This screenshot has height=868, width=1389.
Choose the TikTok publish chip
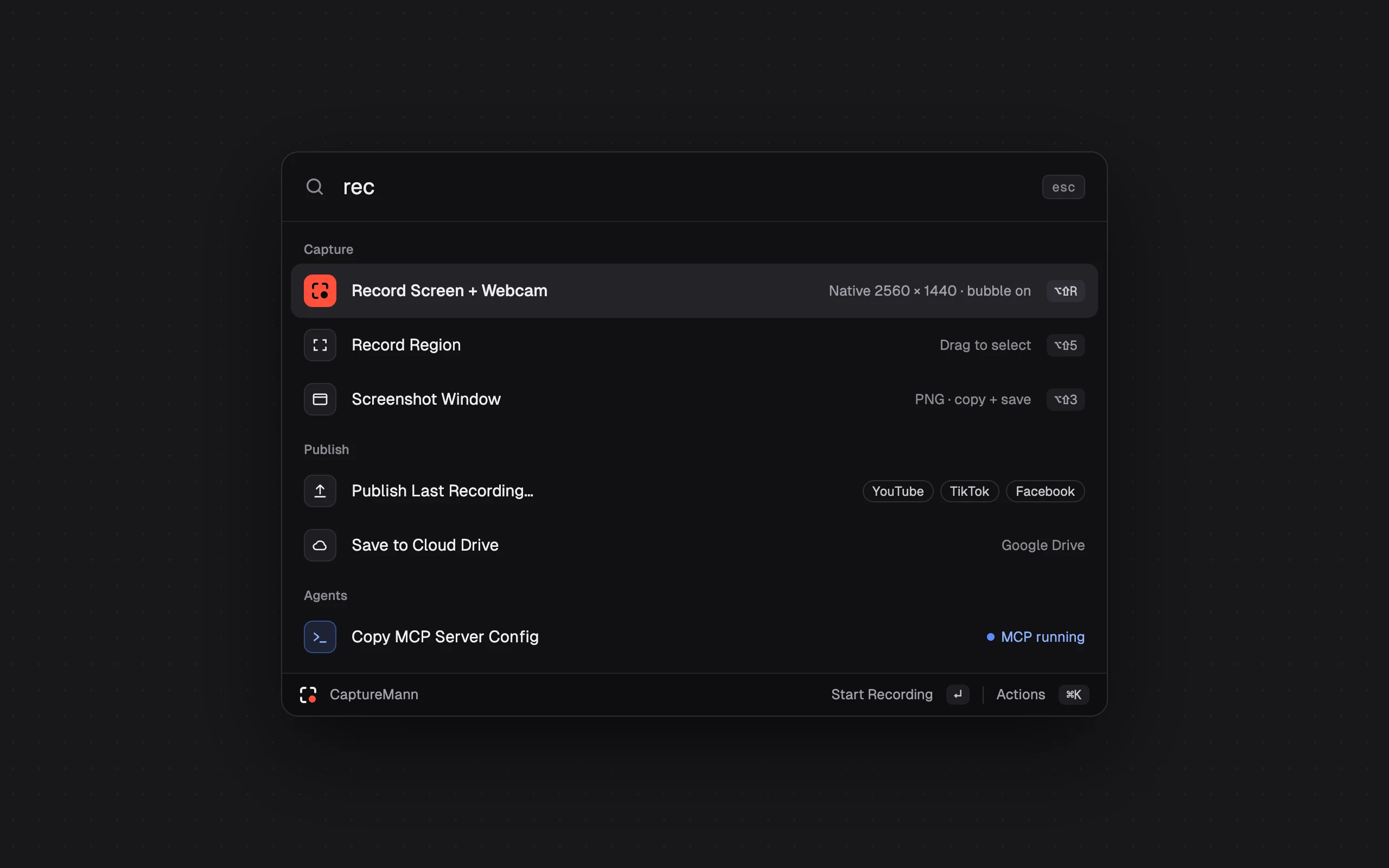point(969,492)
